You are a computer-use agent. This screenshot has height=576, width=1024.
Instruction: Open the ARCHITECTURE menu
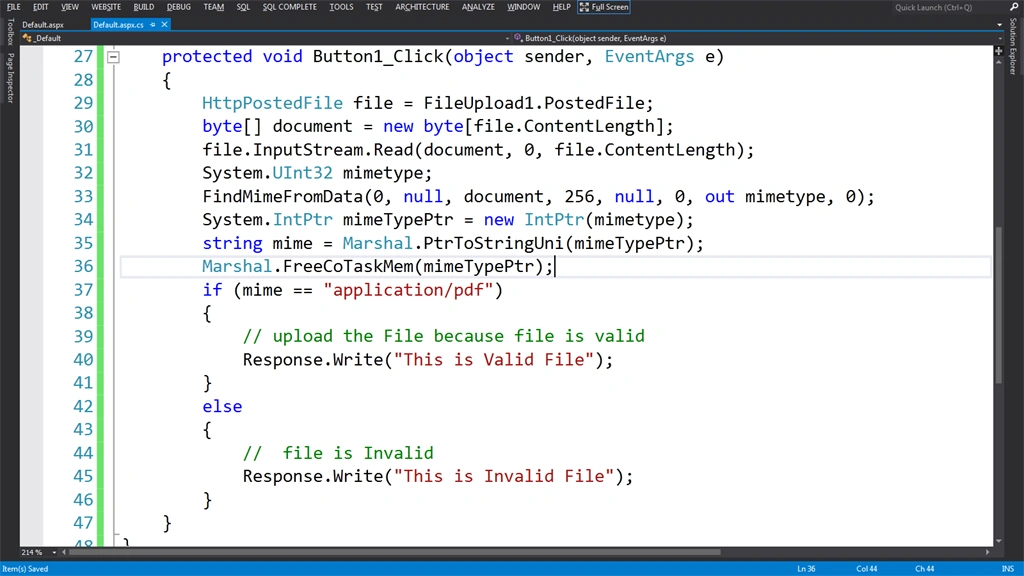coord(422,7)
